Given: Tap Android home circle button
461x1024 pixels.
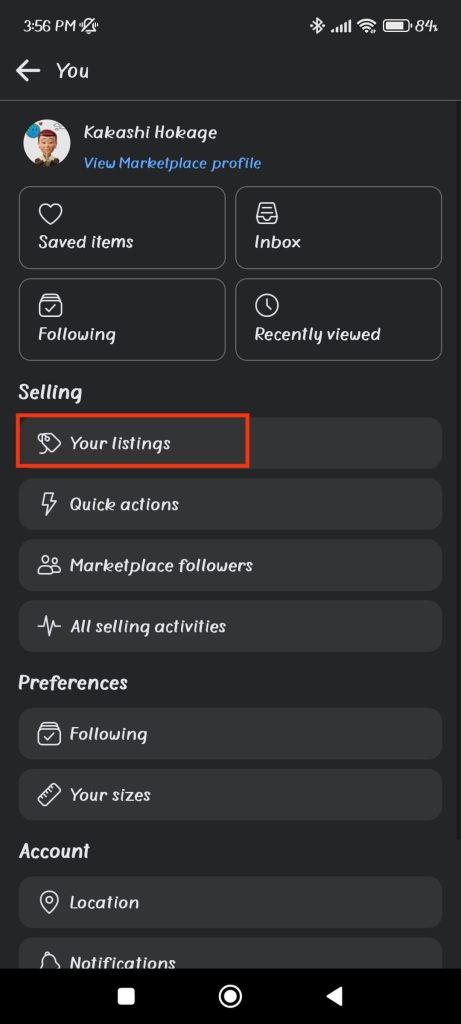Looking at the screenshot, I should coord(230,996).
